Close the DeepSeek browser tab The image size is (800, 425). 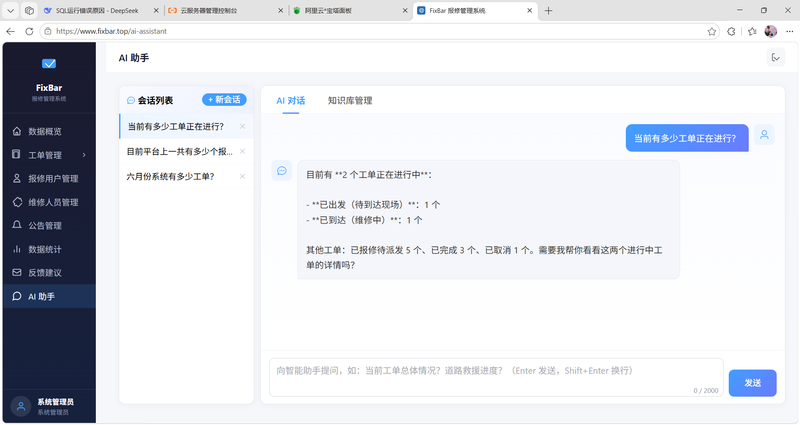tap(156, 11)
